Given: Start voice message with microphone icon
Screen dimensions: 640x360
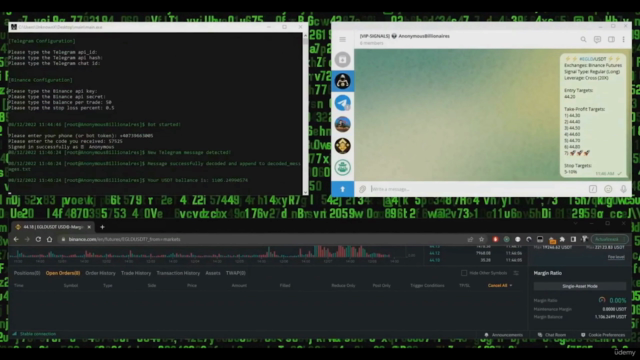Looking at the screenshot, I should click(x=623, y=189).
